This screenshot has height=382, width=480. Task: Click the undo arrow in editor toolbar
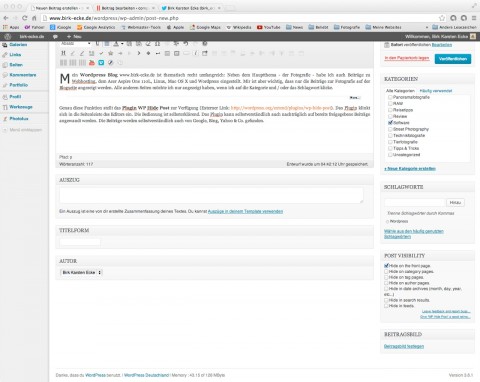[186, 44]
